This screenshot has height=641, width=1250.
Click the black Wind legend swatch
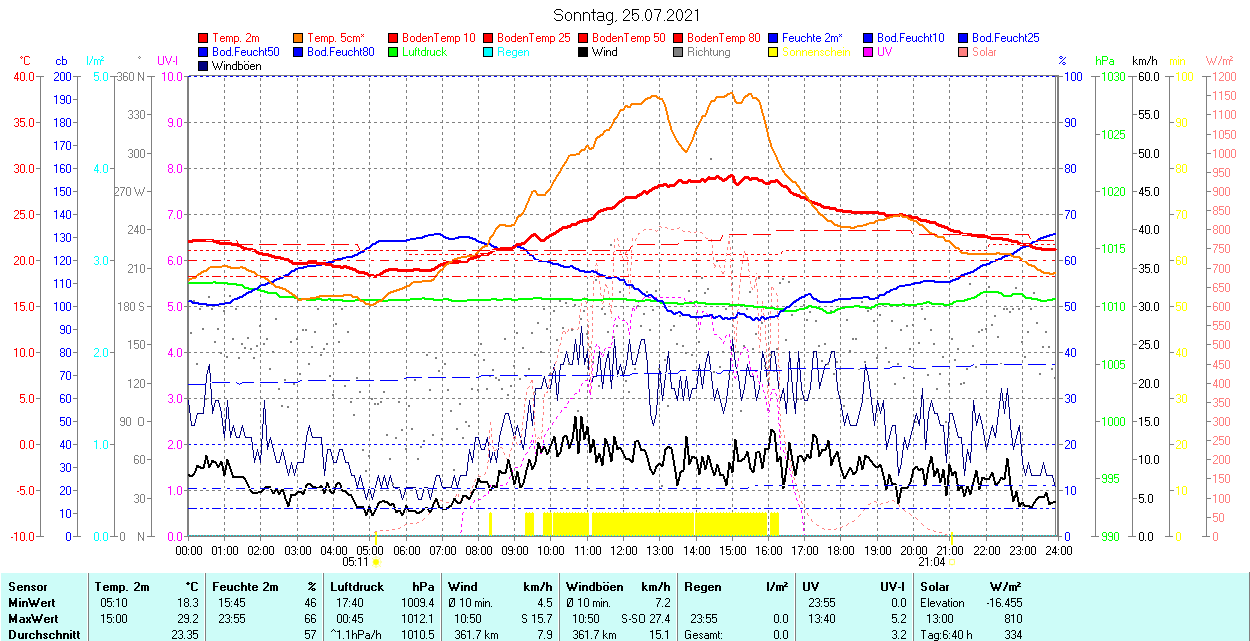pyautogui.click(x=583, y=52)
